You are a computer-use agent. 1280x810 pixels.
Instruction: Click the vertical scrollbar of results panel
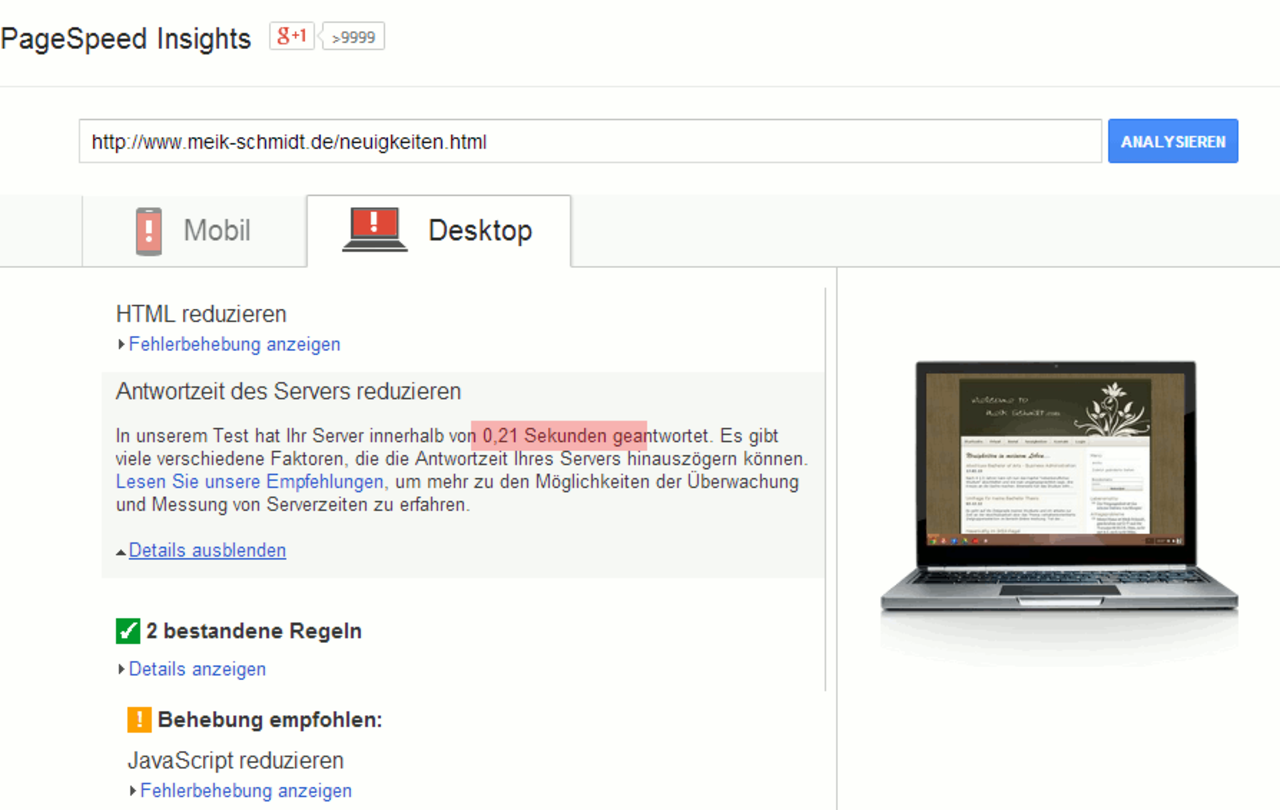826,489
